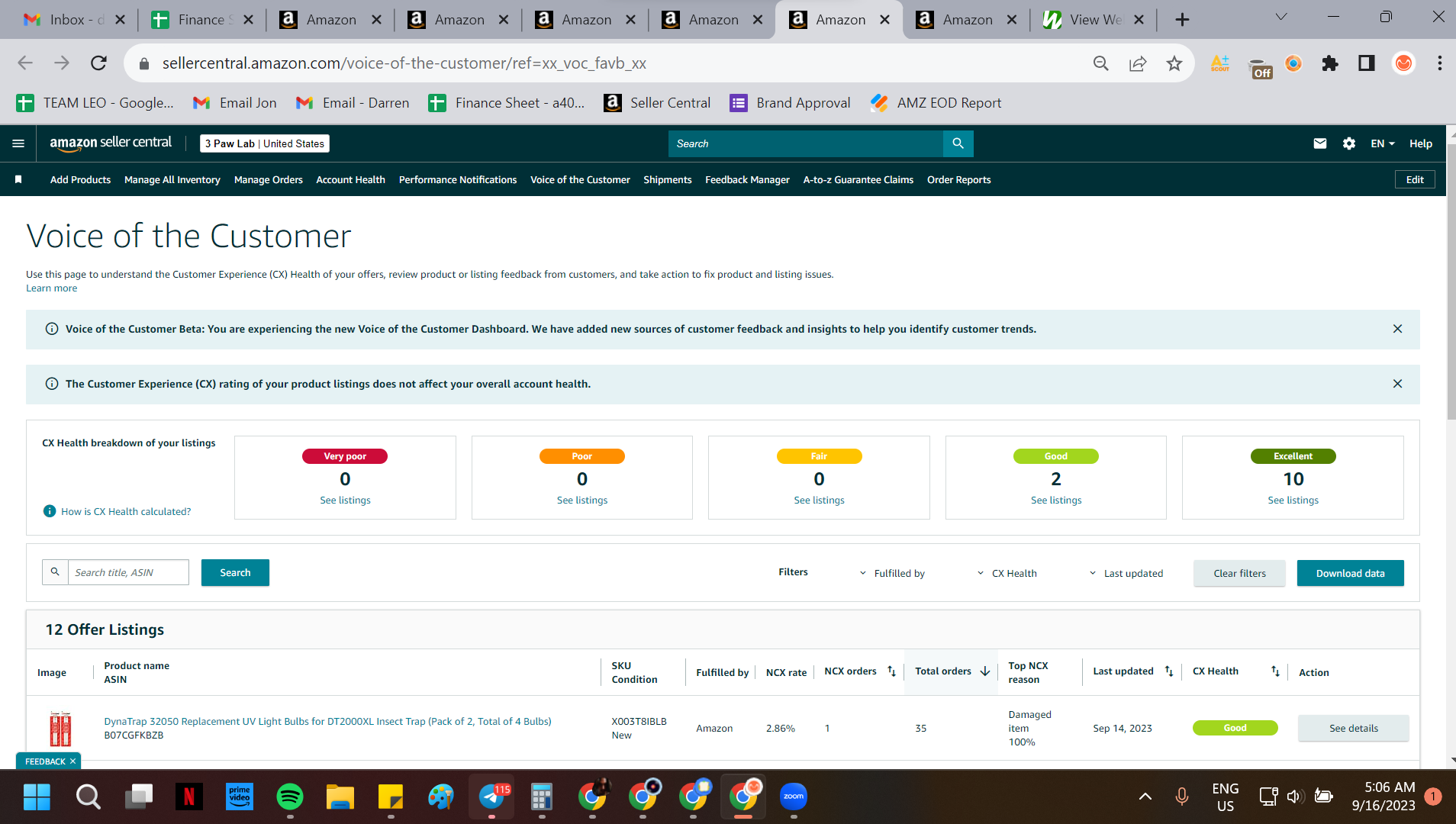
Task: See listings under Good rating
Action: point(1055,500)
